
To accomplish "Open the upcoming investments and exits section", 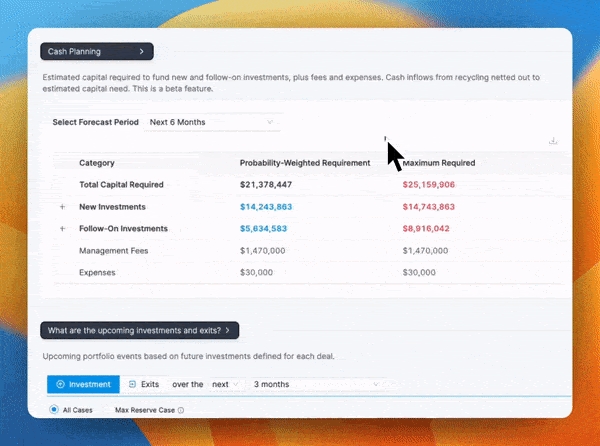I will pyautogui.click(x=139, y=329).
